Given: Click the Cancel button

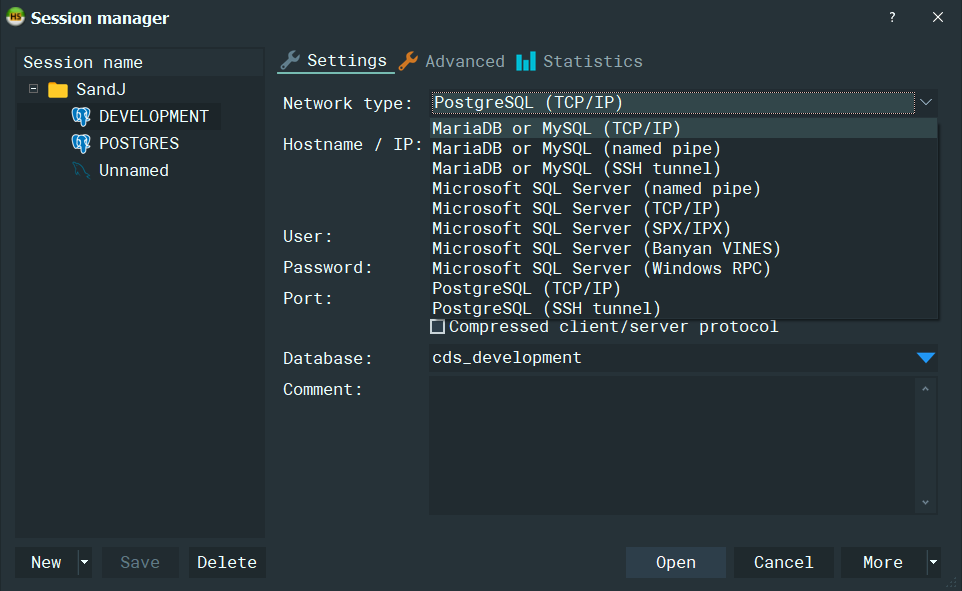Looking at the screenshot, I should (783, 562).
